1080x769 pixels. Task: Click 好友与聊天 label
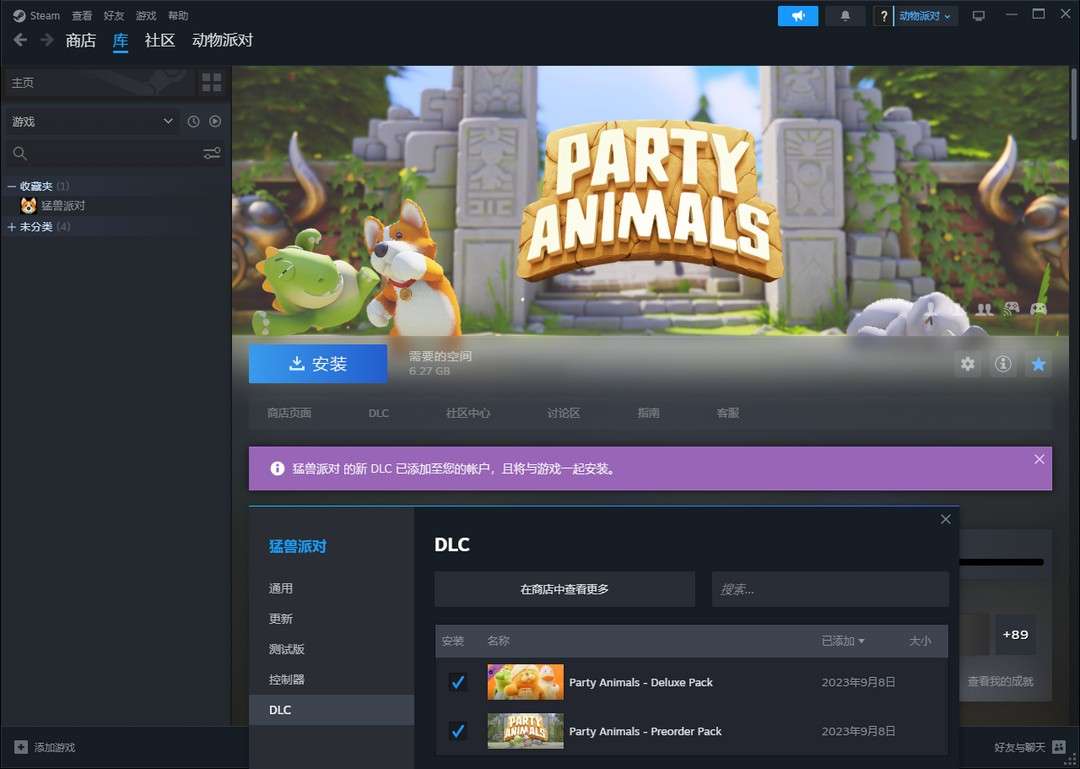tap(1019, 747)
